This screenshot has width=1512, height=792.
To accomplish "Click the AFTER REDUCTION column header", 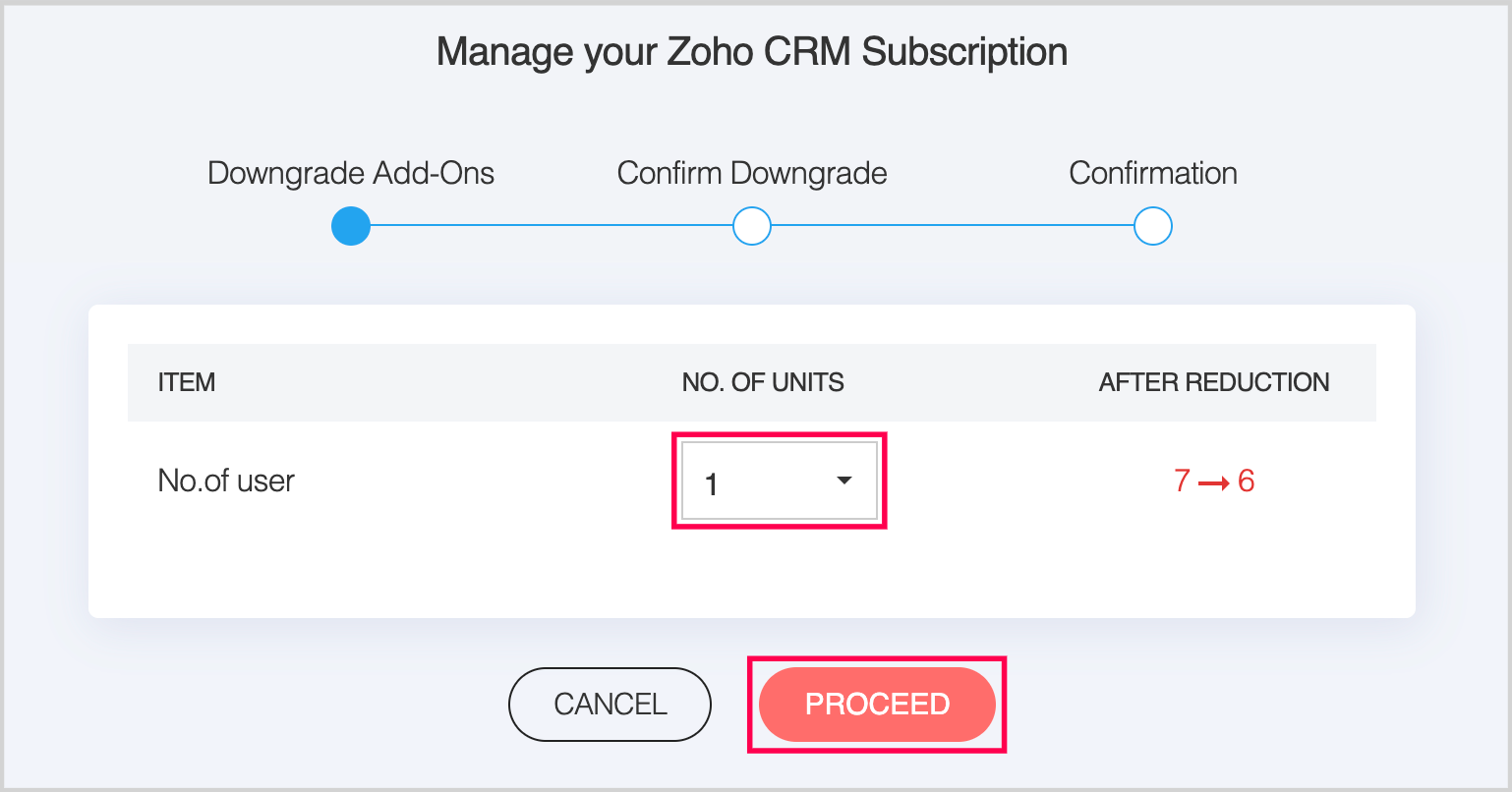I will 1214,382.
